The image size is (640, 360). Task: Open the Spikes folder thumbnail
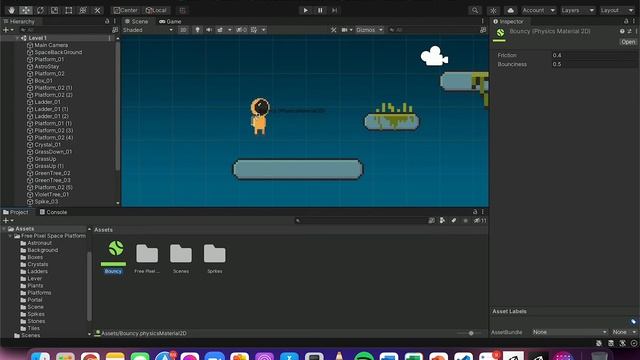215,258
